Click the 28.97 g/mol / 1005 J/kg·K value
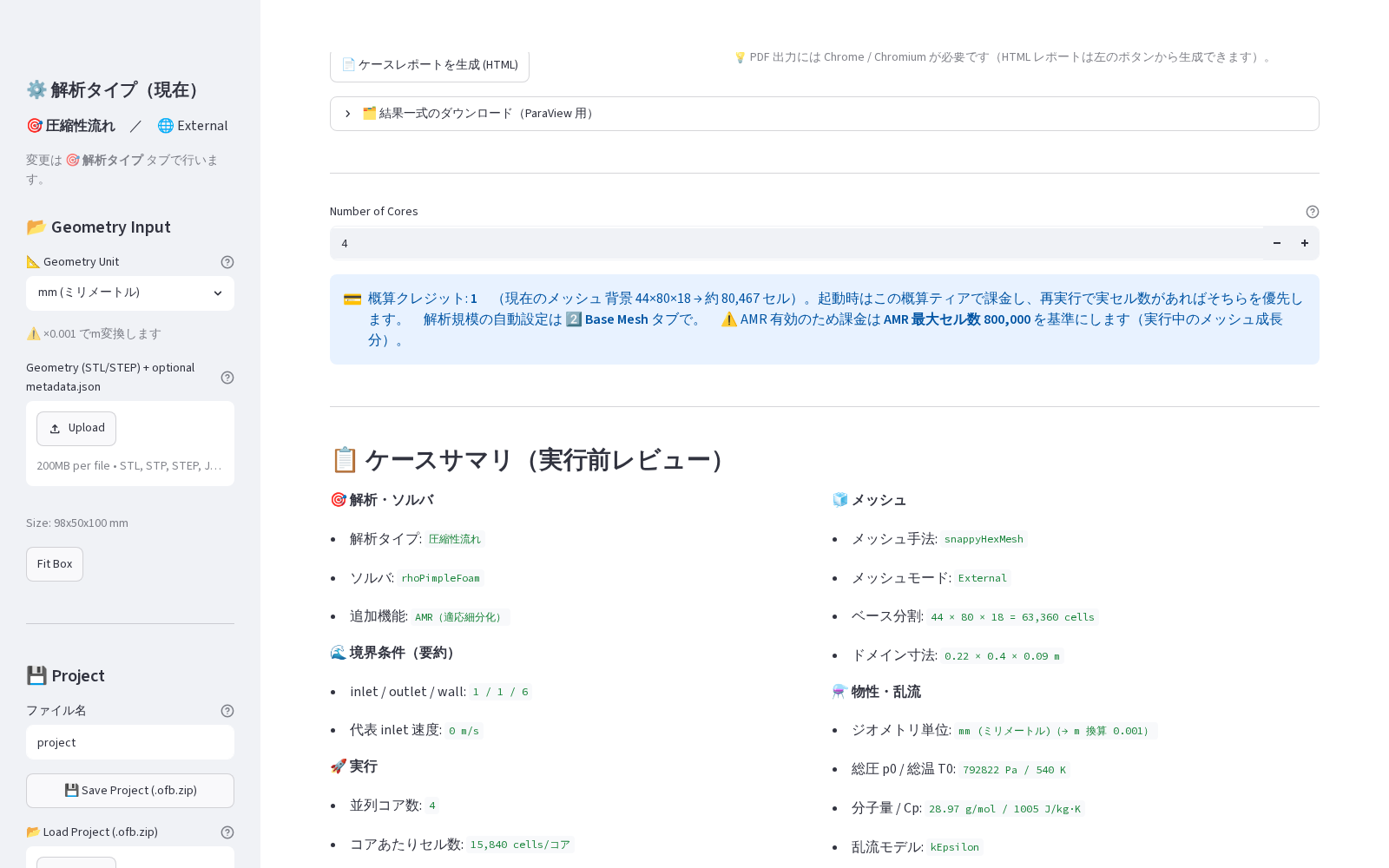This screenshot has width=1389, height=868. (1004, 809)
